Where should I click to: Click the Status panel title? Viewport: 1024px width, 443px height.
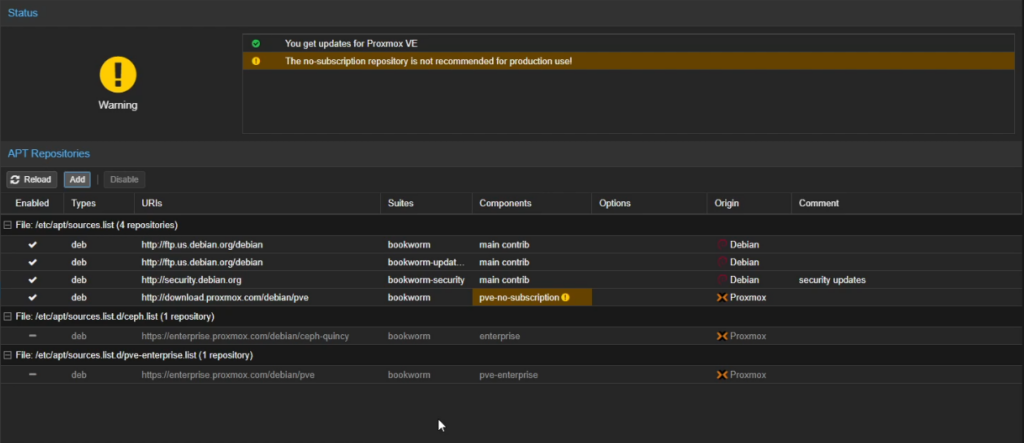click(23, 12)
